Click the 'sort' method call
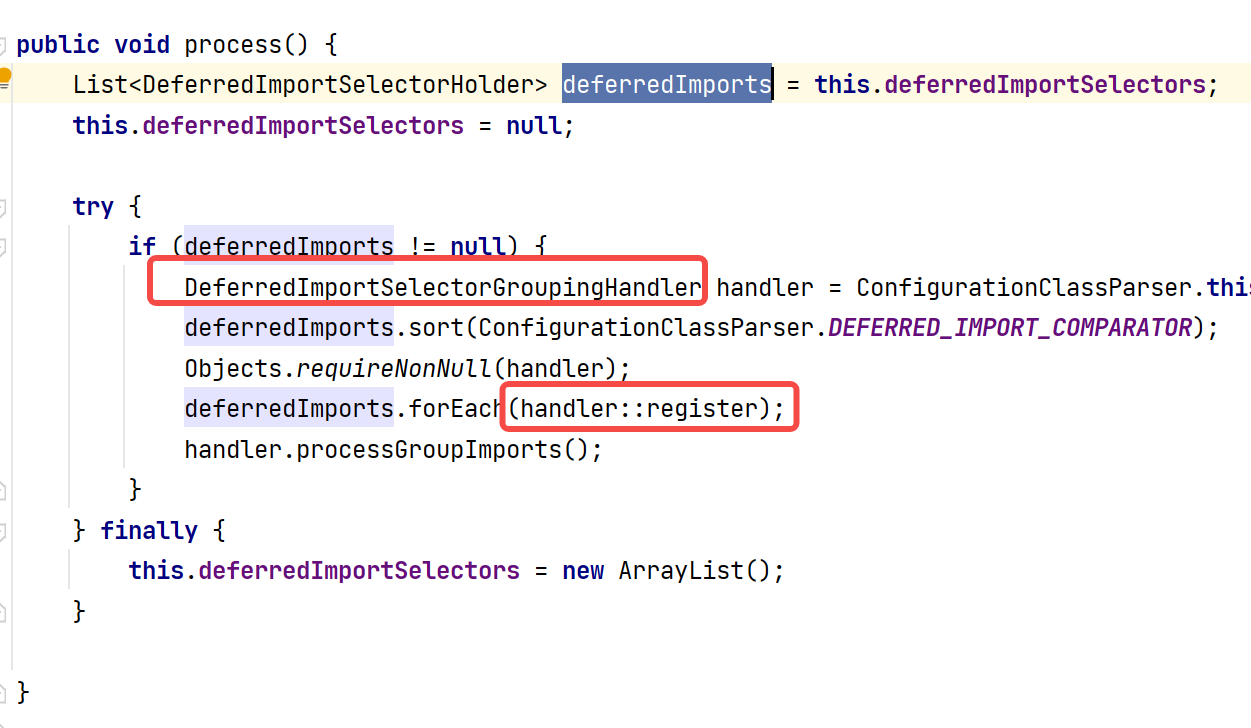This screenshot has width=1251, height=728. [x=436, y=328]
